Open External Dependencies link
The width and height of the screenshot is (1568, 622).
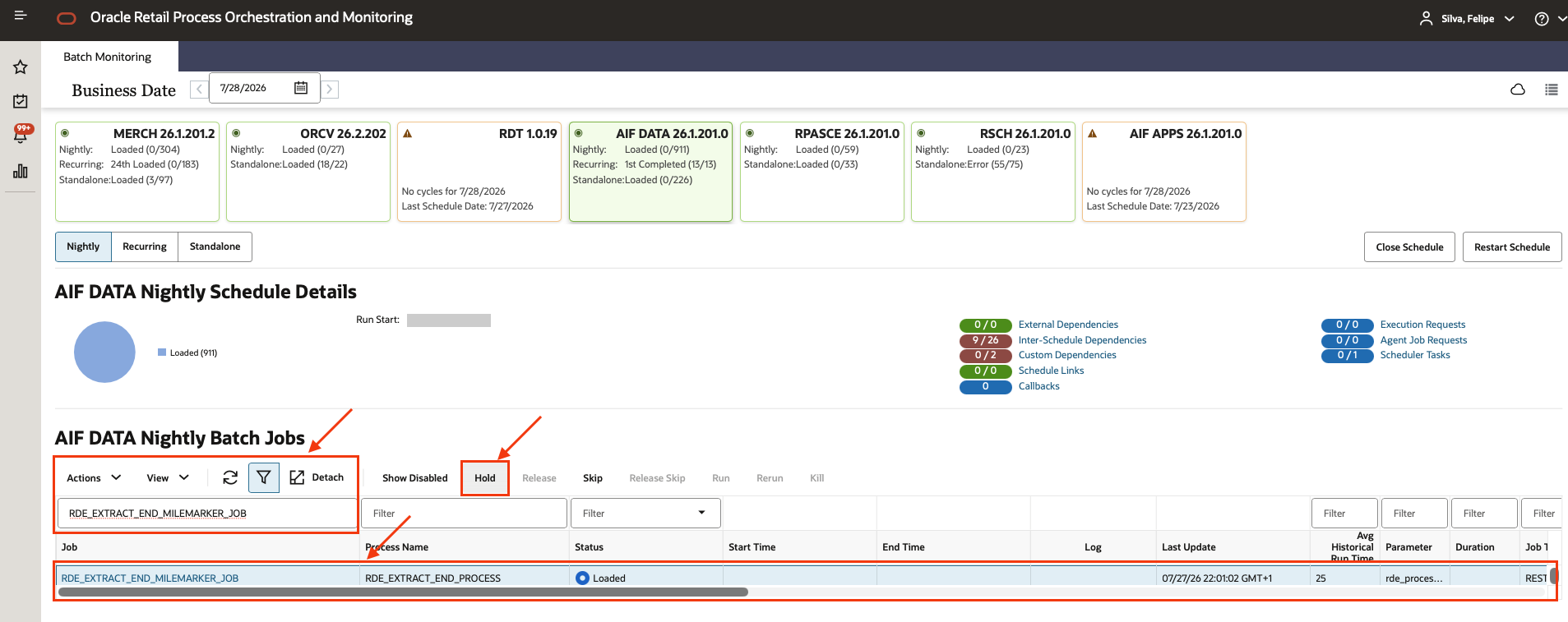[1068, 325]
